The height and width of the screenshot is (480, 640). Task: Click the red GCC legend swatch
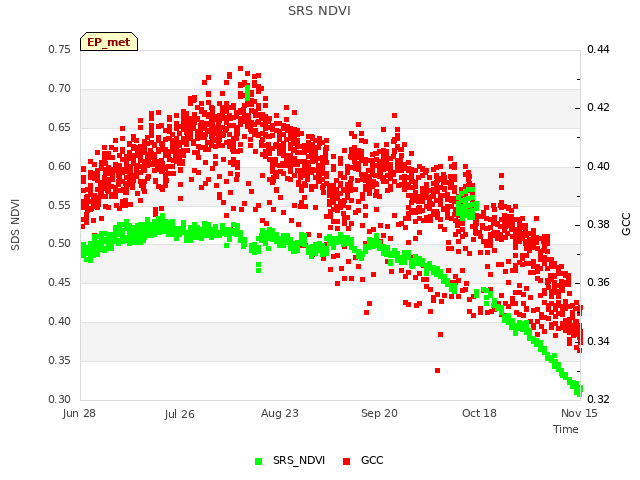pos(347,461)
